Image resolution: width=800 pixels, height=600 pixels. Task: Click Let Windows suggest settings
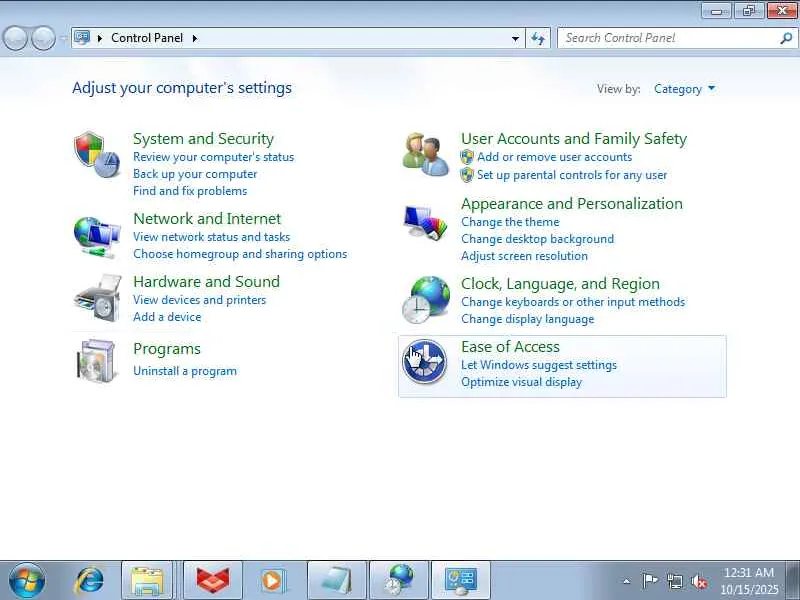(539, 365)
